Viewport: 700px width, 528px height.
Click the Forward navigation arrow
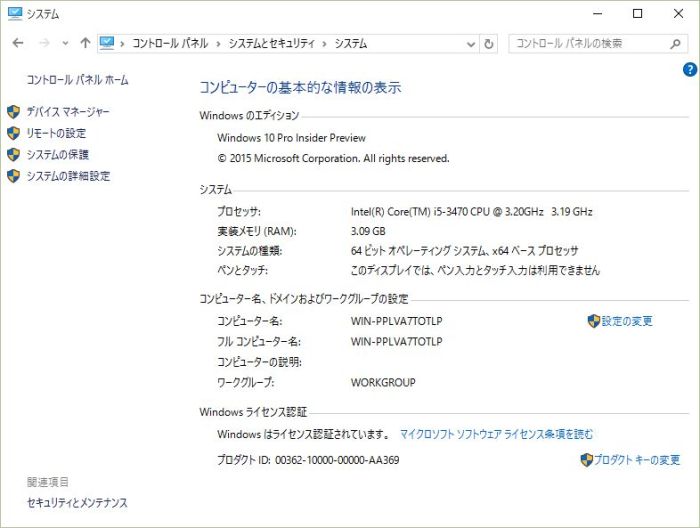tap(43, 44)
